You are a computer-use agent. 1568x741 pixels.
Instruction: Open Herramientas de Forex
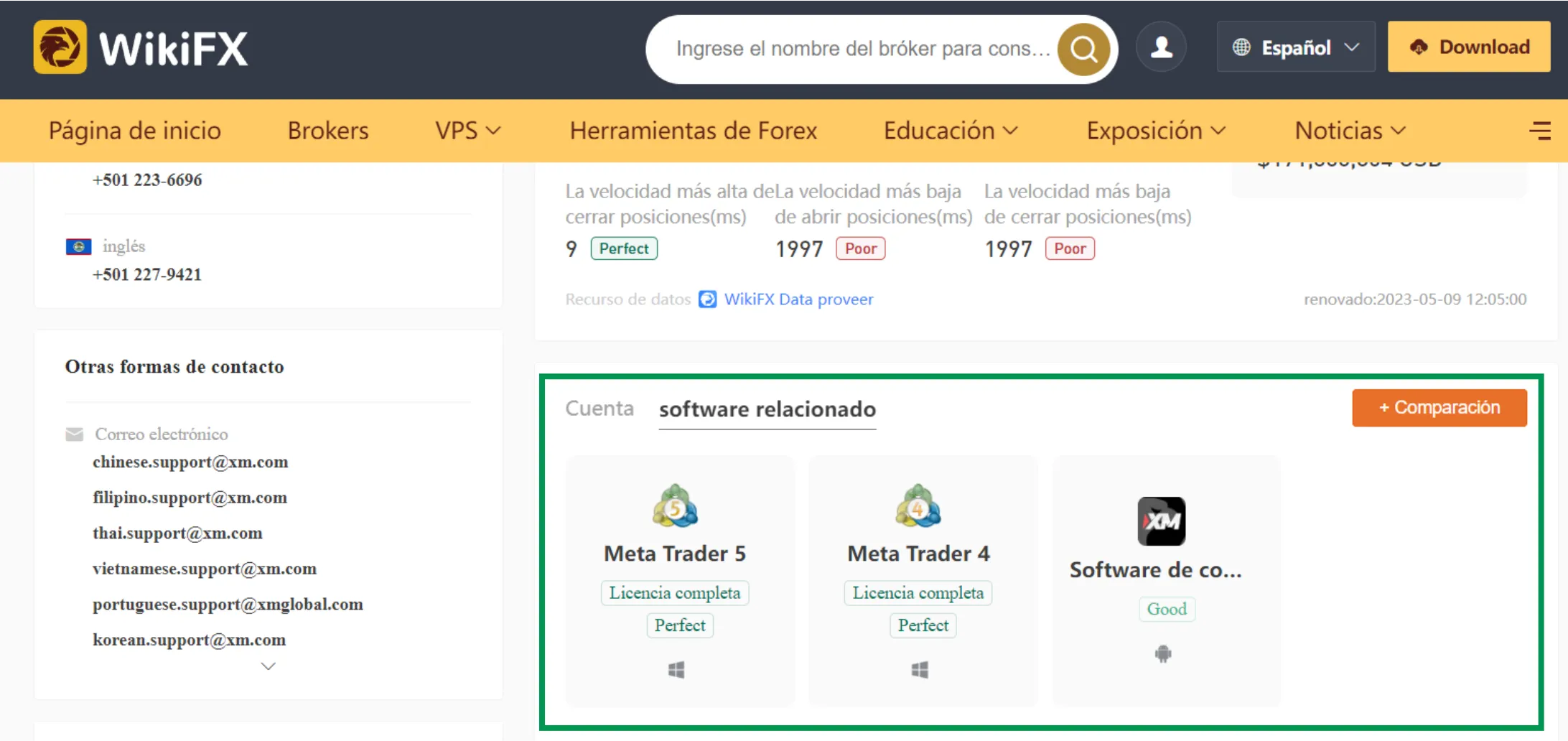(694, 131)
